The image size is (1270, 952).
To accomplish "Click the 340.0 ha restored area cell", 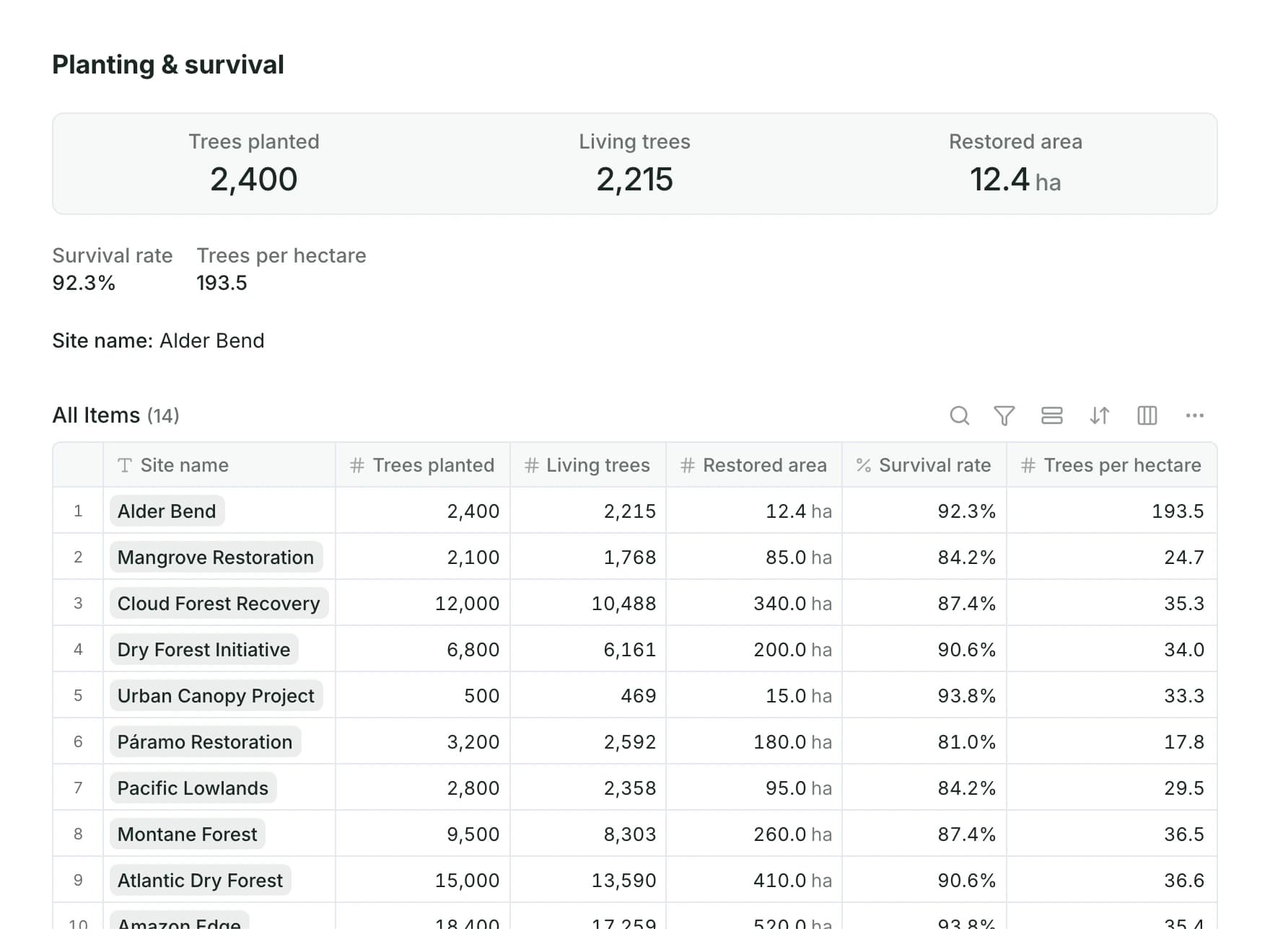I will coord(754,604).
